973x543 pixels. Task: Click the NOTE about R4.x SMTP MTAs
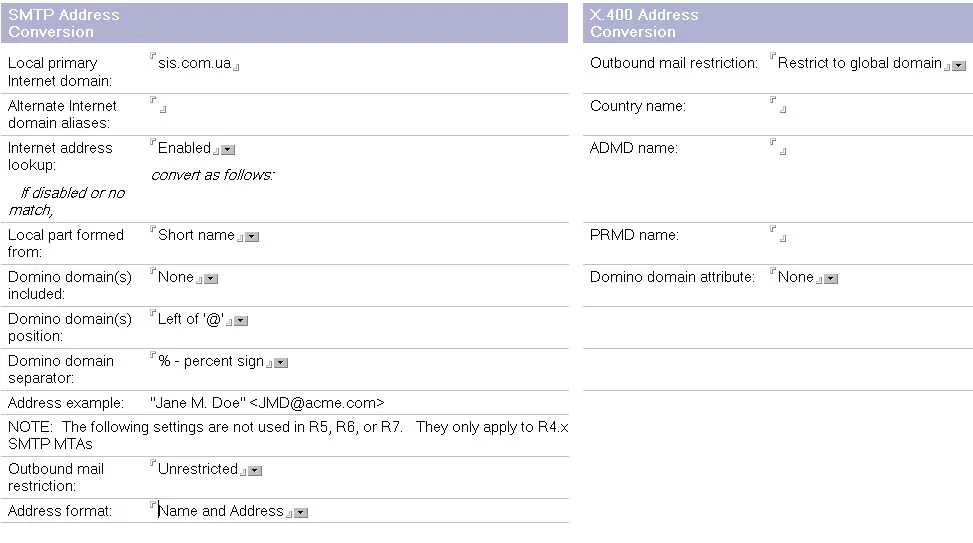coord(288,435)
